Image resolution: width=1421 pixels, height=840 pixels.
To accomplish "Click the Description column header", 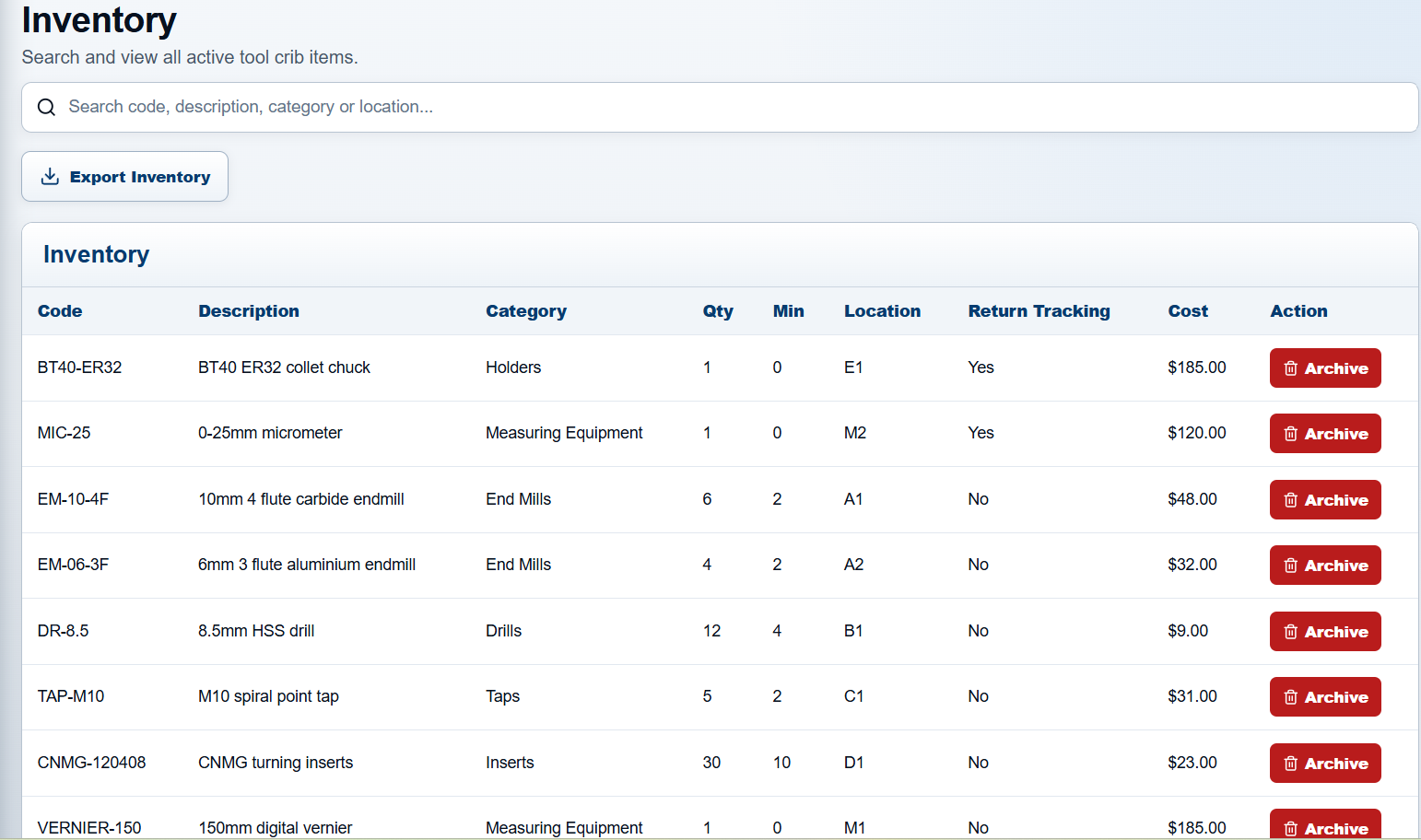I will (249, 311).
